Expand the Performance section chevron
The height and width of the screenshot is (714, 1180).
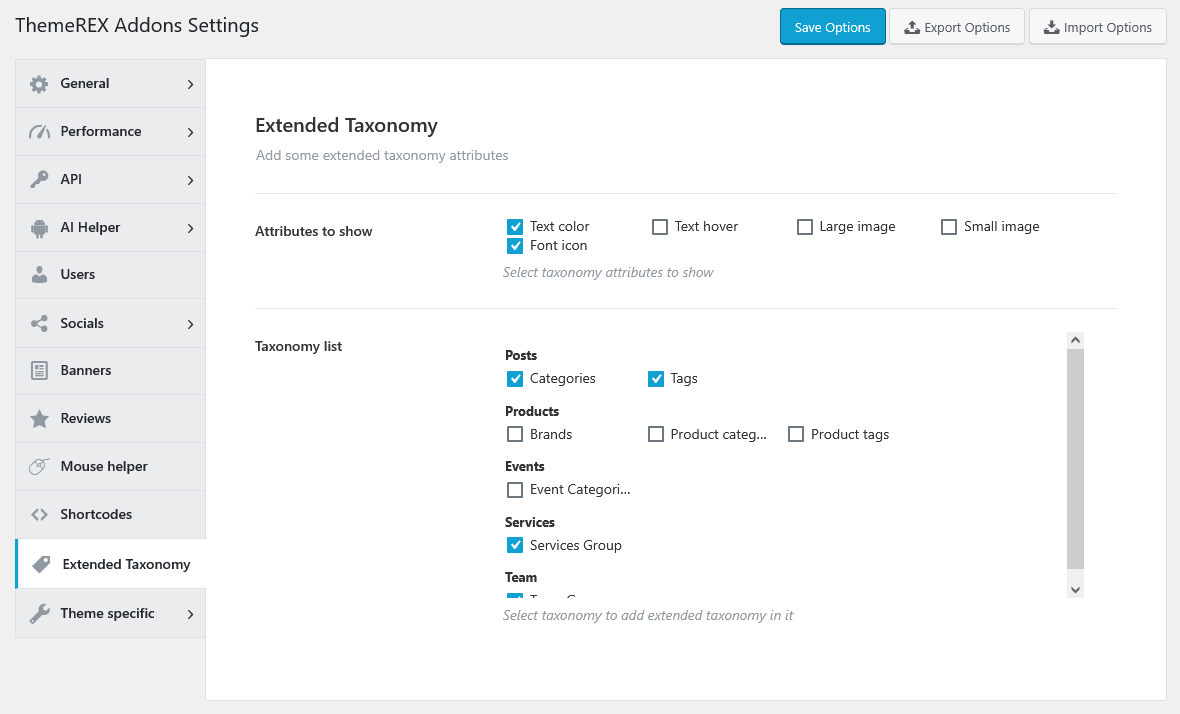point(190,132)
